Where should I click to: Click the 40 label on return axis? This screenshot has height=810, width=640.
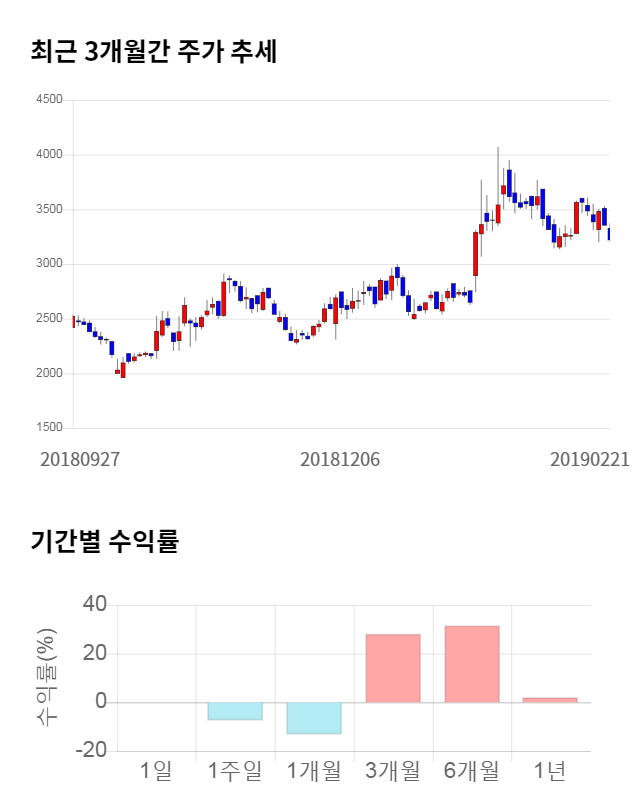pyautogui.click(x=95, y=605)
